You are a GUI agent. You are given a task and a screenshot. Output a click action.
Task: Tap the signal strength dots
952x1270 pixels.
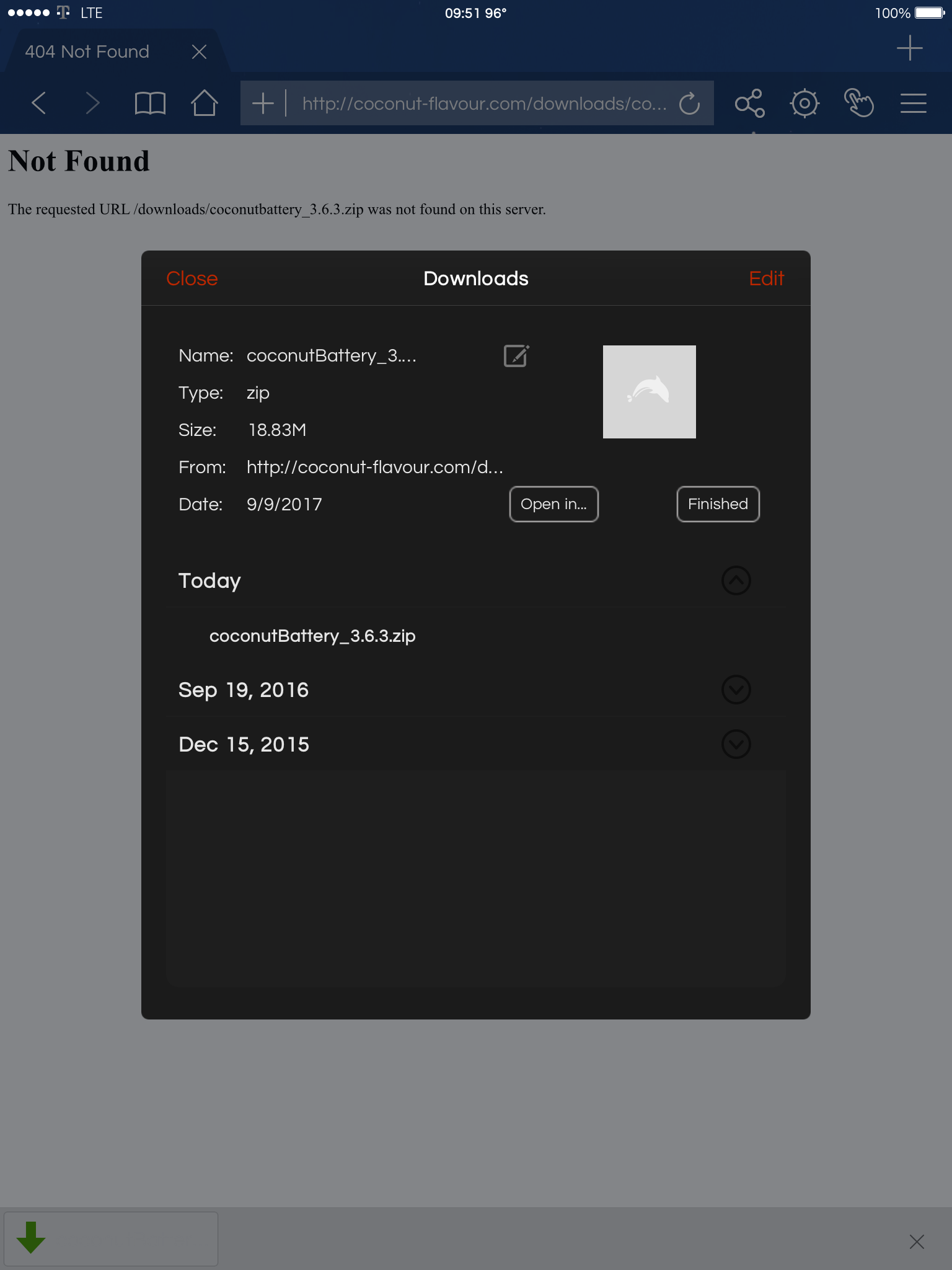point(29,12)
